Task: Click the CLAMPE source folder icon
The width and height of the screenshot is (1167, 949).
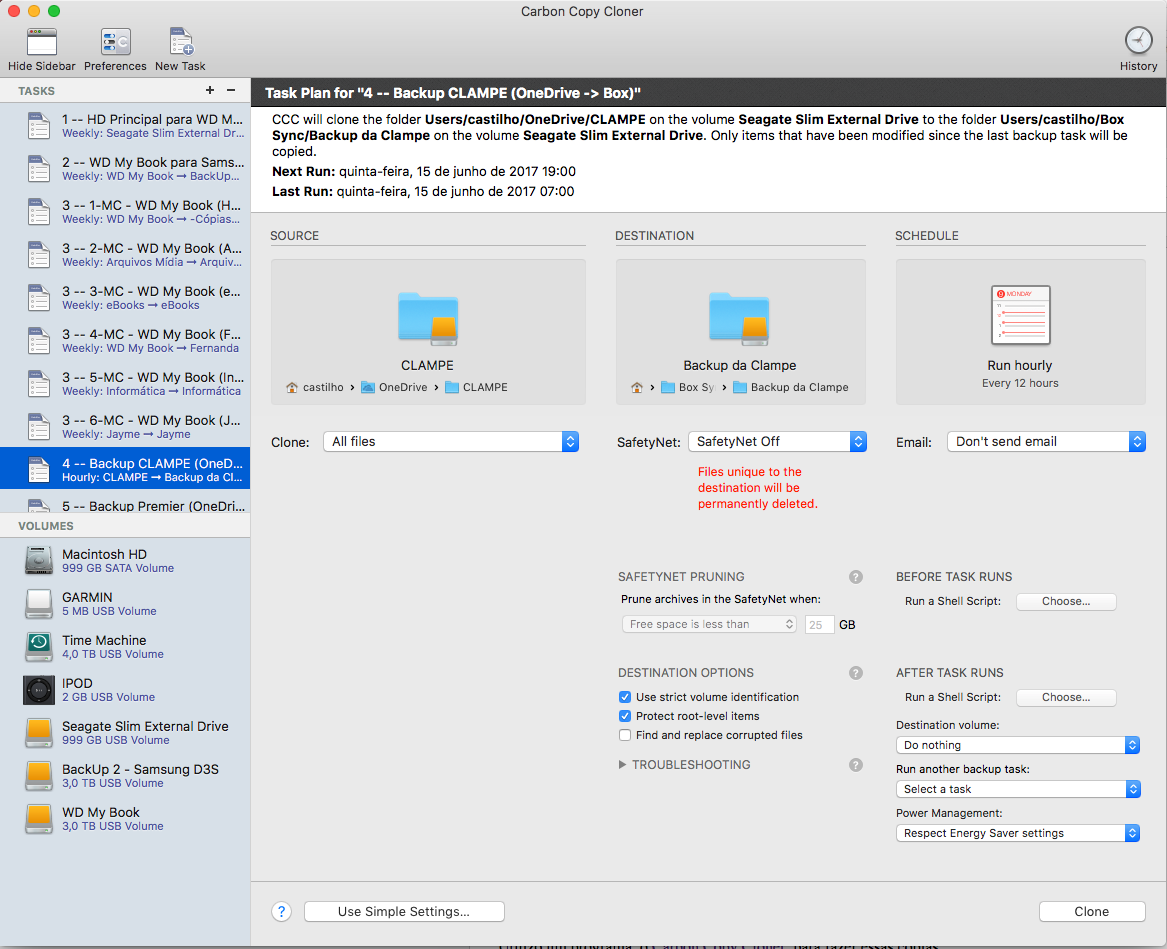Action: tap(428, 319)
